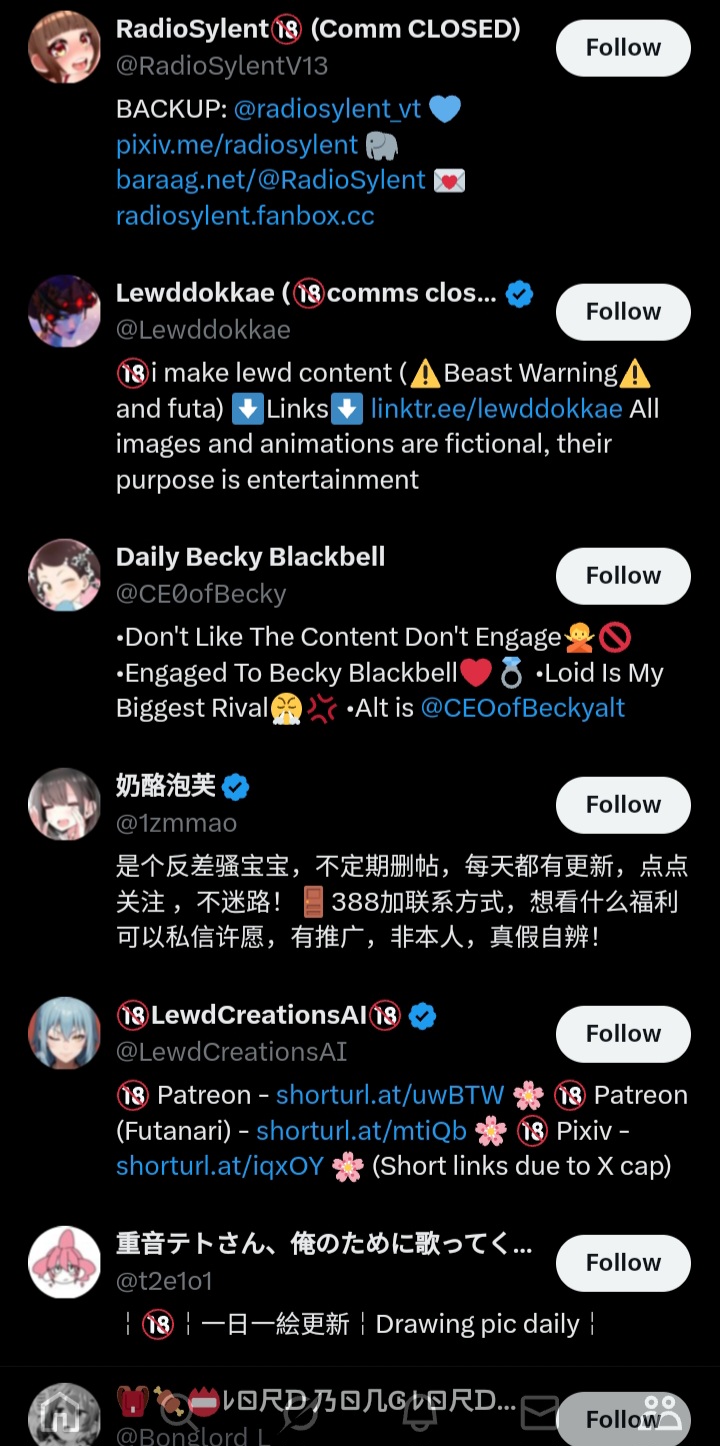
Task: View Daily Becky Blackbell's profile picture
Action: point(64,576)
